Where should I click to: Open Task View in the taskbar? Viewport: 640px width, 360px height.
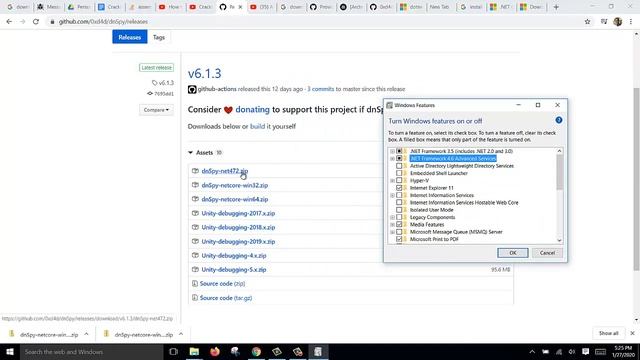click(x=173, y=351)
